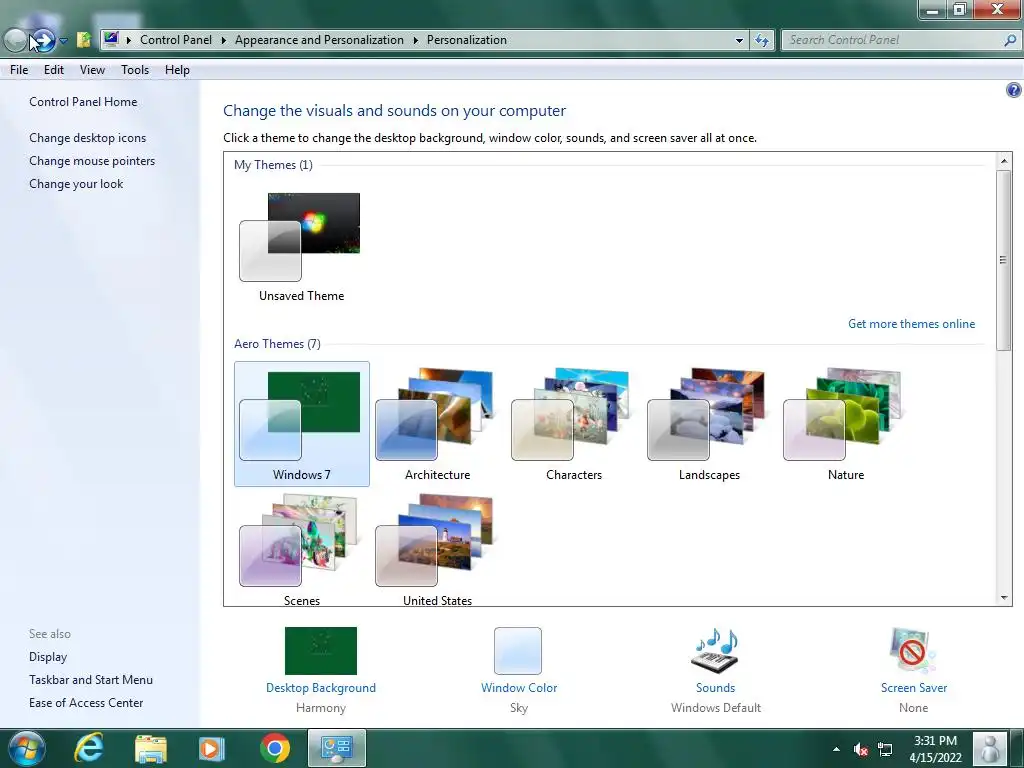Image resolution: width=1024 pixels, height=768 pixels.
Task: Open Change mouse pointers link
Action: click(92, 161)
